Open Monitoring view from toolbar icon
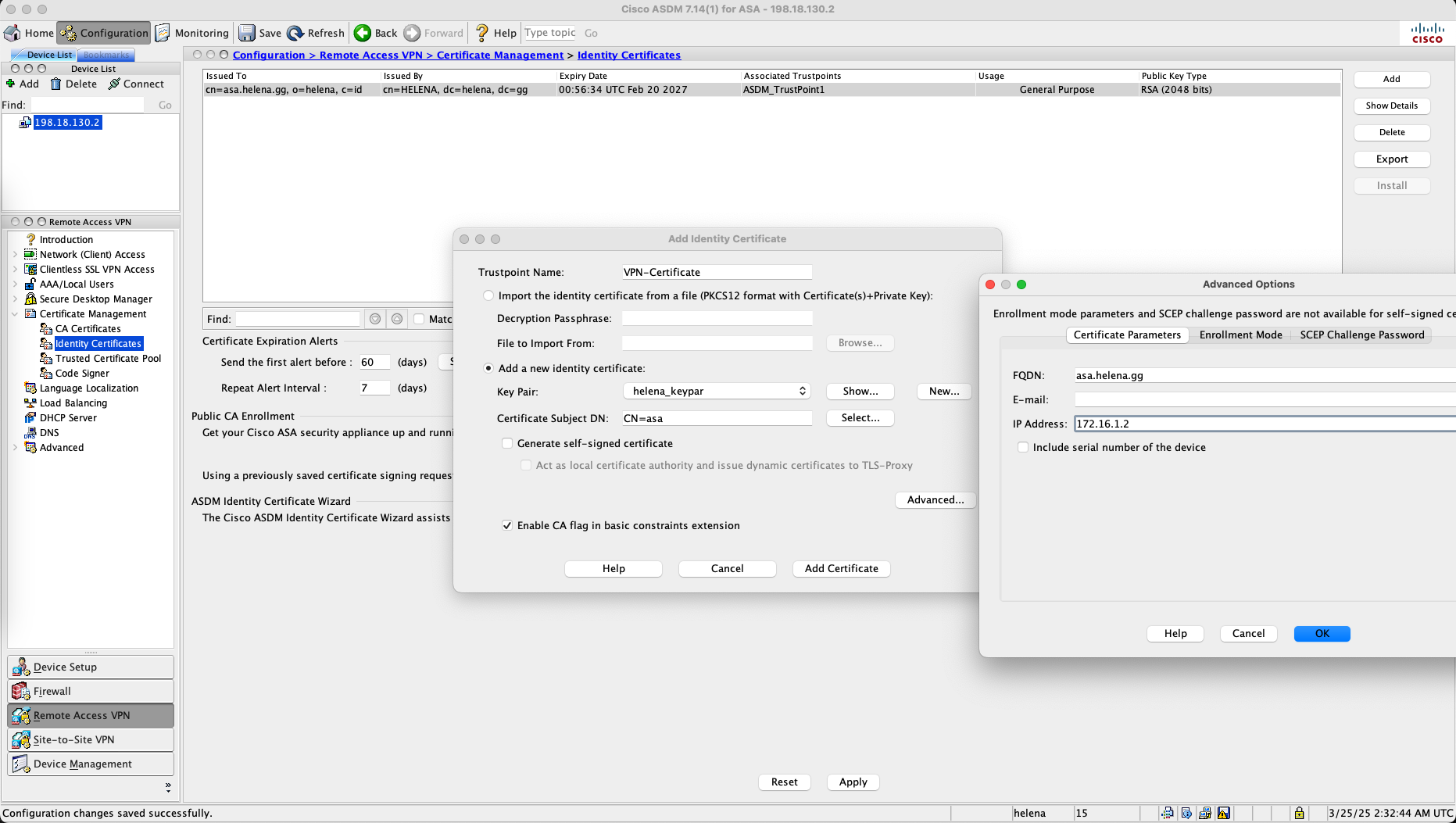Screen dimensions: 1456x823 click(163, 33)
